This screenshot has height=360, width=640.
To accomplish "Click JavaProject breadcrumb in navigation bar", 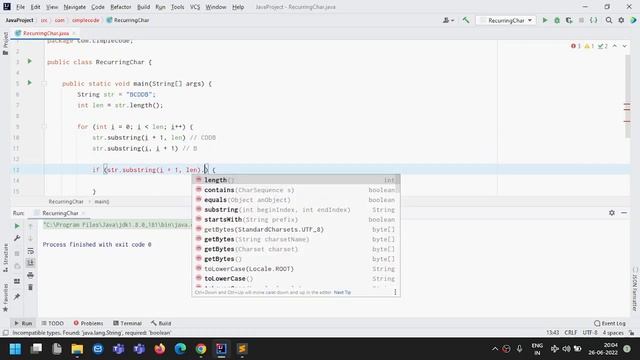I will click(x=19, y=20).
